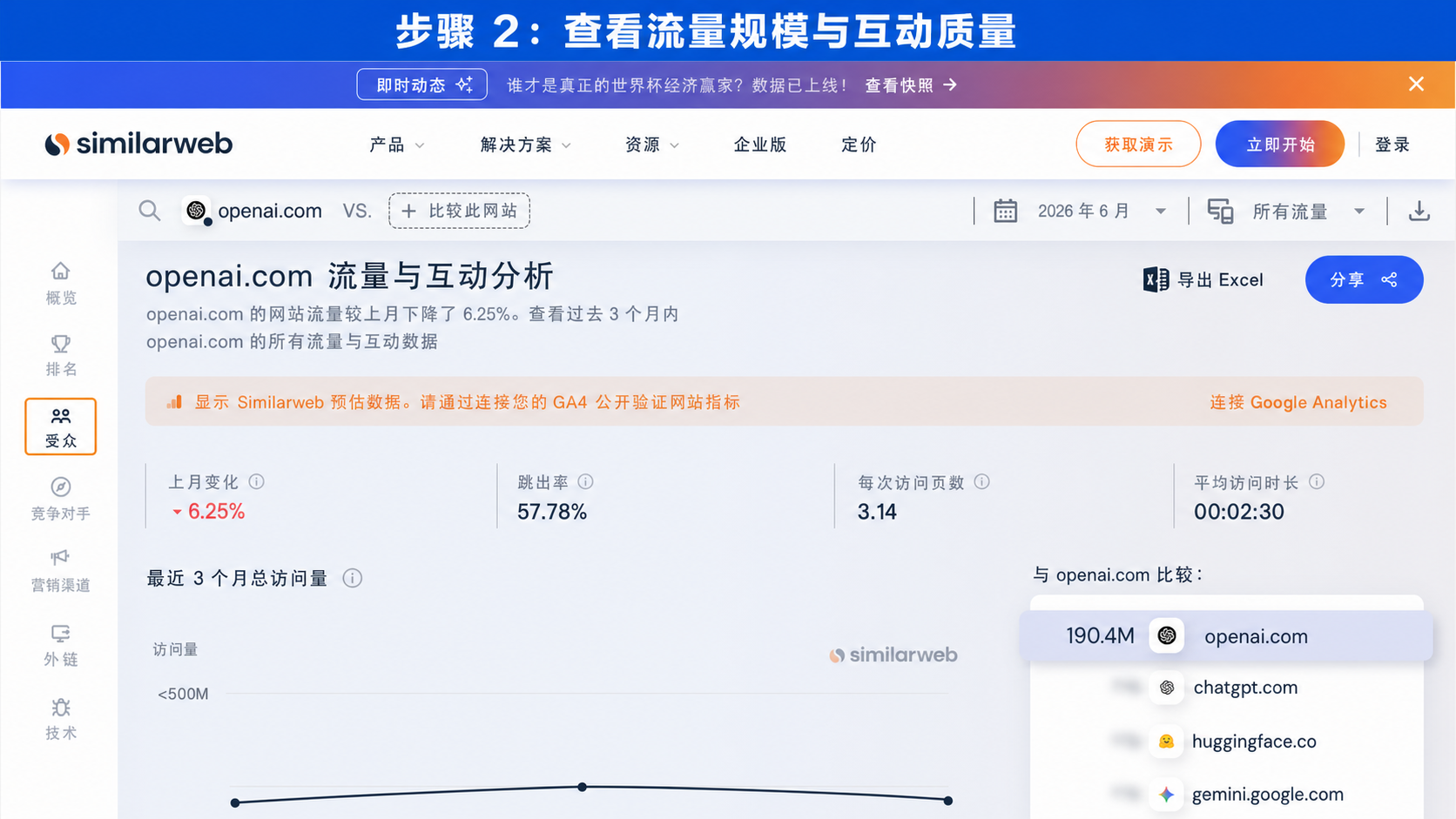Click the 登录 login link
1456x819 pixels.
pyautogui.click(x=1392, y=144)
